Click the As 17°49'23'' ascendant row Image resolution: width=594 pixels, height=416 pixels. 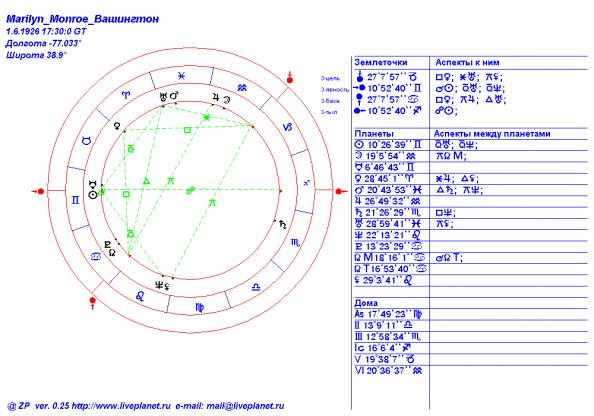[389, 314]
